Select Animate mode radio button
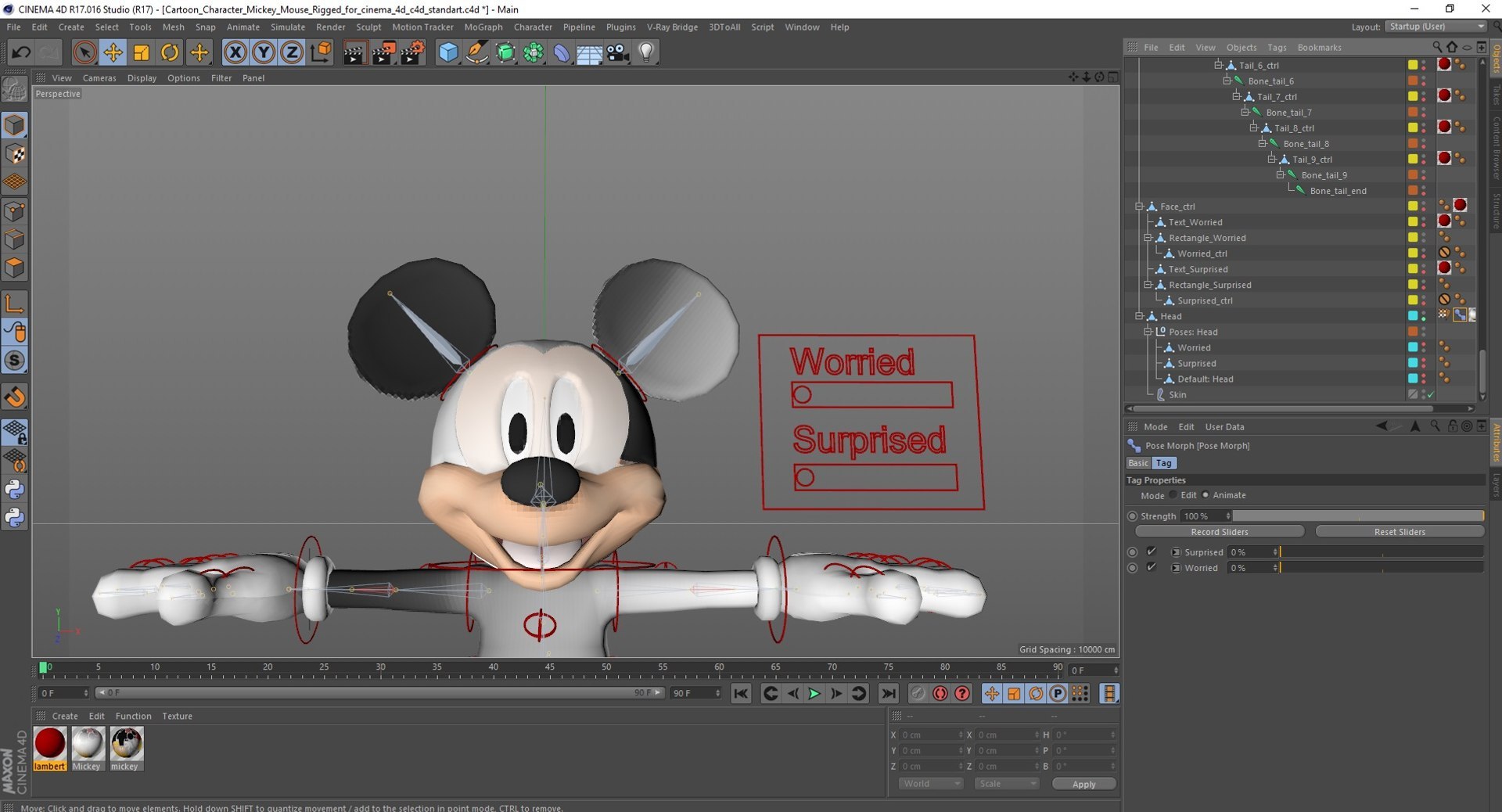Image resolution: width=1502 pixels, height=812 pixels. point(1206,495)
